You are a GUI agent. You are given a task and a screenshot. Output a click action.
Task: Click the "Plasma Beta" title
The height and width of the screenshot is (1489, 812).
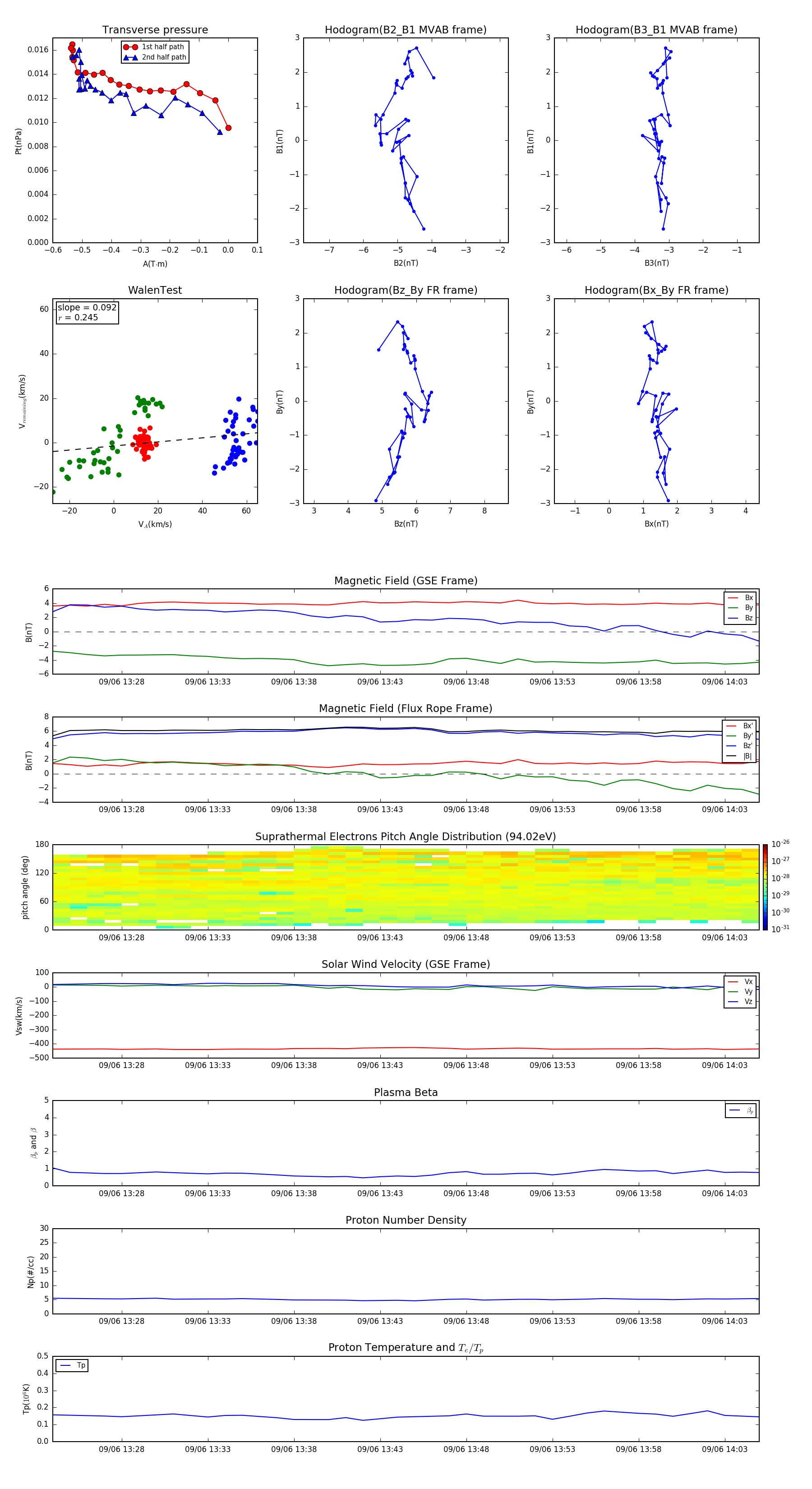click(406, 1092)
